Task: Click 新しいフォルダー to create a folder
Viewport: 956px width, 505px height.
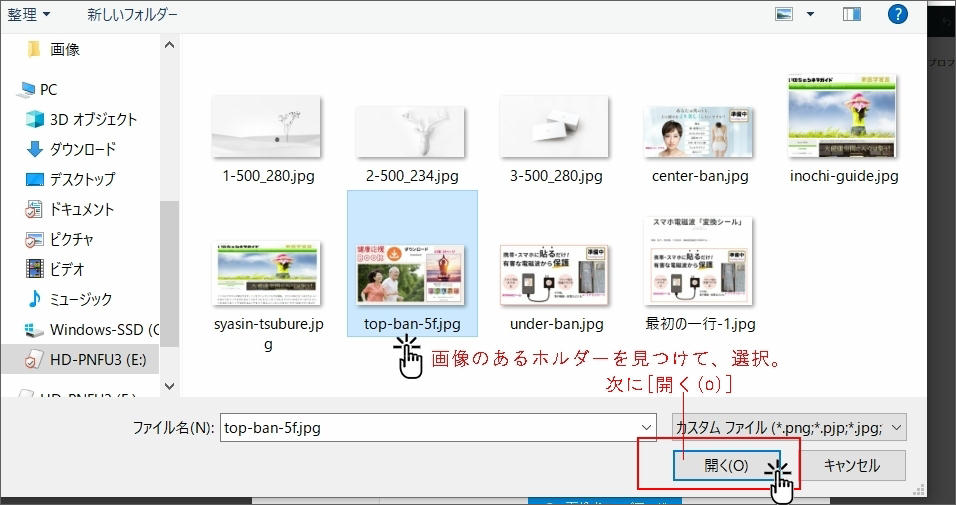Action: pyautogui.click(x=132, y=15)
